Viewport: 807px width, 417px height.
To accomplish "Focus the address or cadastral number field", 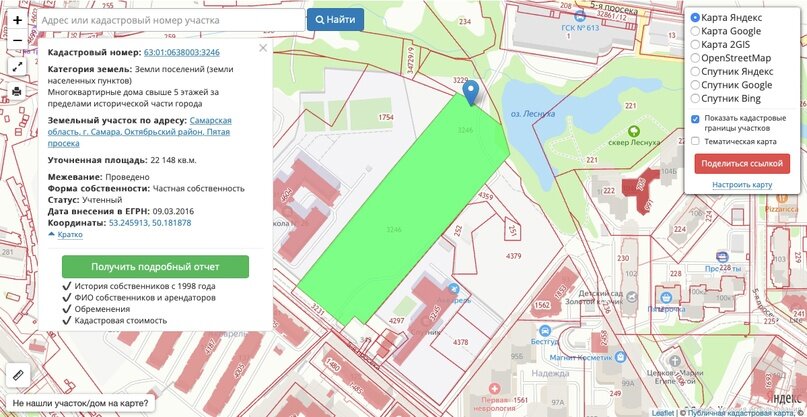I will (x=171, y=20).
